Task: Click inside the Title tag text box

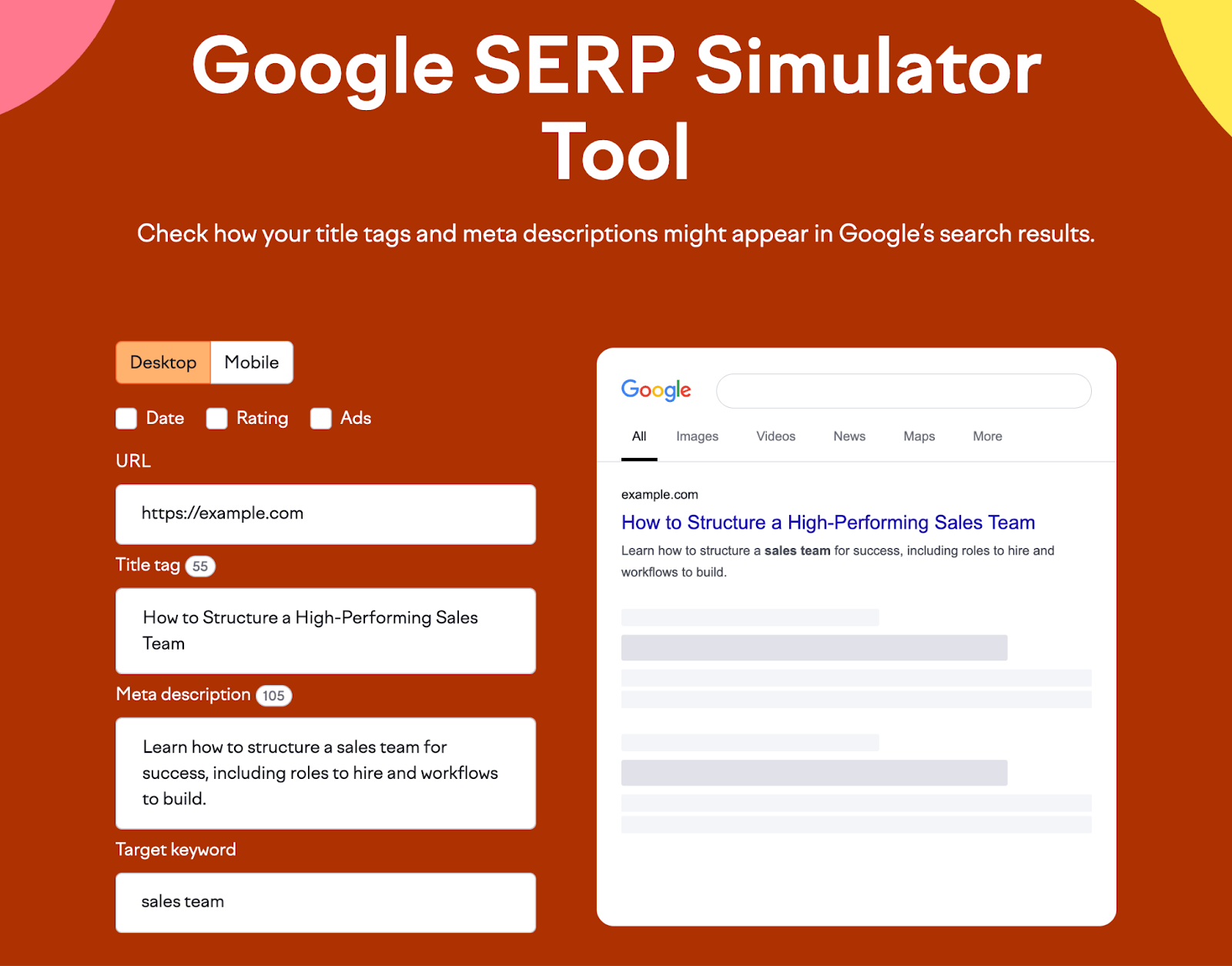Action: coord(325,630)
